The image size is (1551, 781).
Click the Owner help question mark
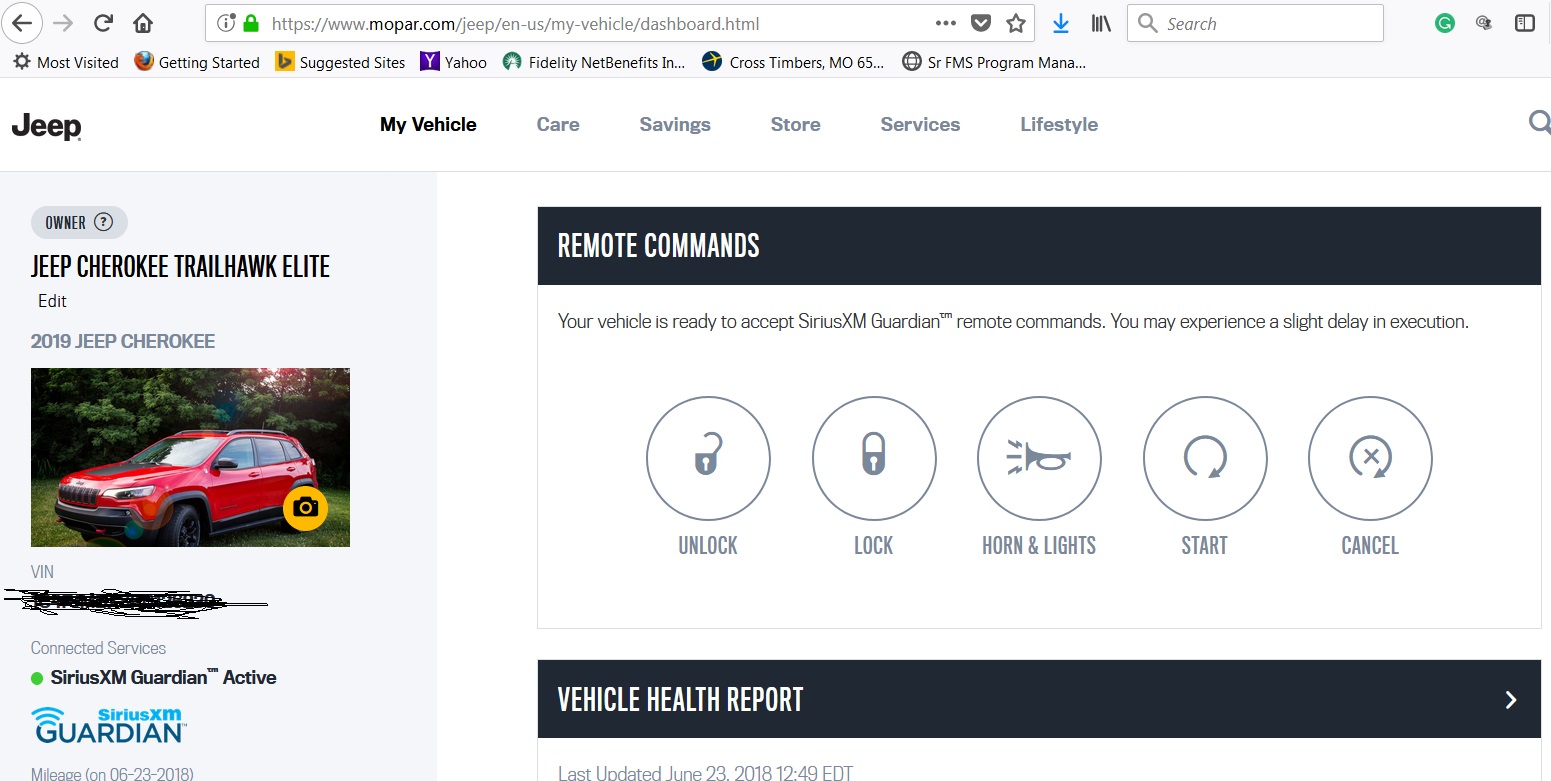[x=103, y=222]
